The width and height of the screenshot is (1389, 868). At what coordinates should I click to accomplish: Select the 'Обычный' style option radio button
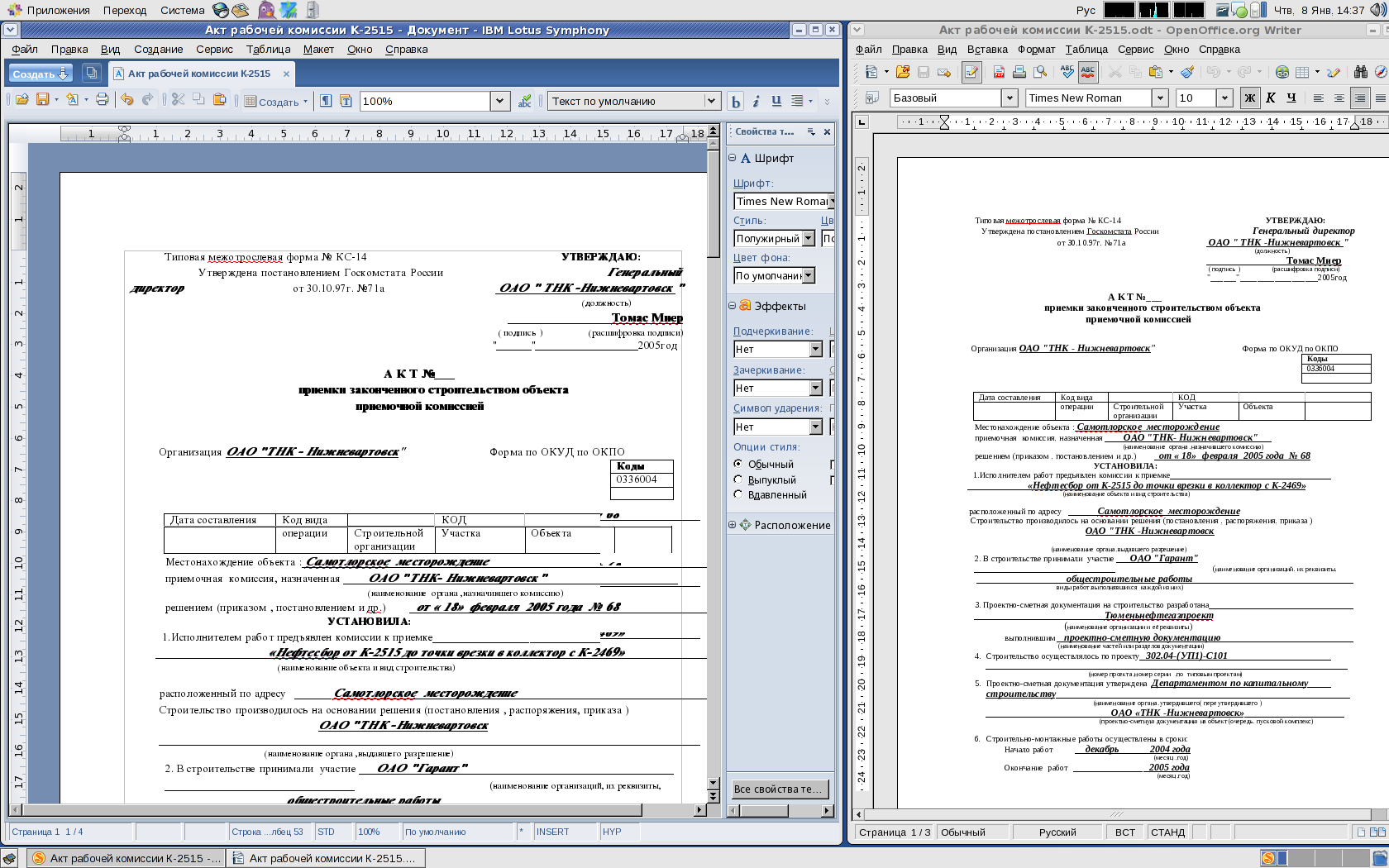pos(738,464)
